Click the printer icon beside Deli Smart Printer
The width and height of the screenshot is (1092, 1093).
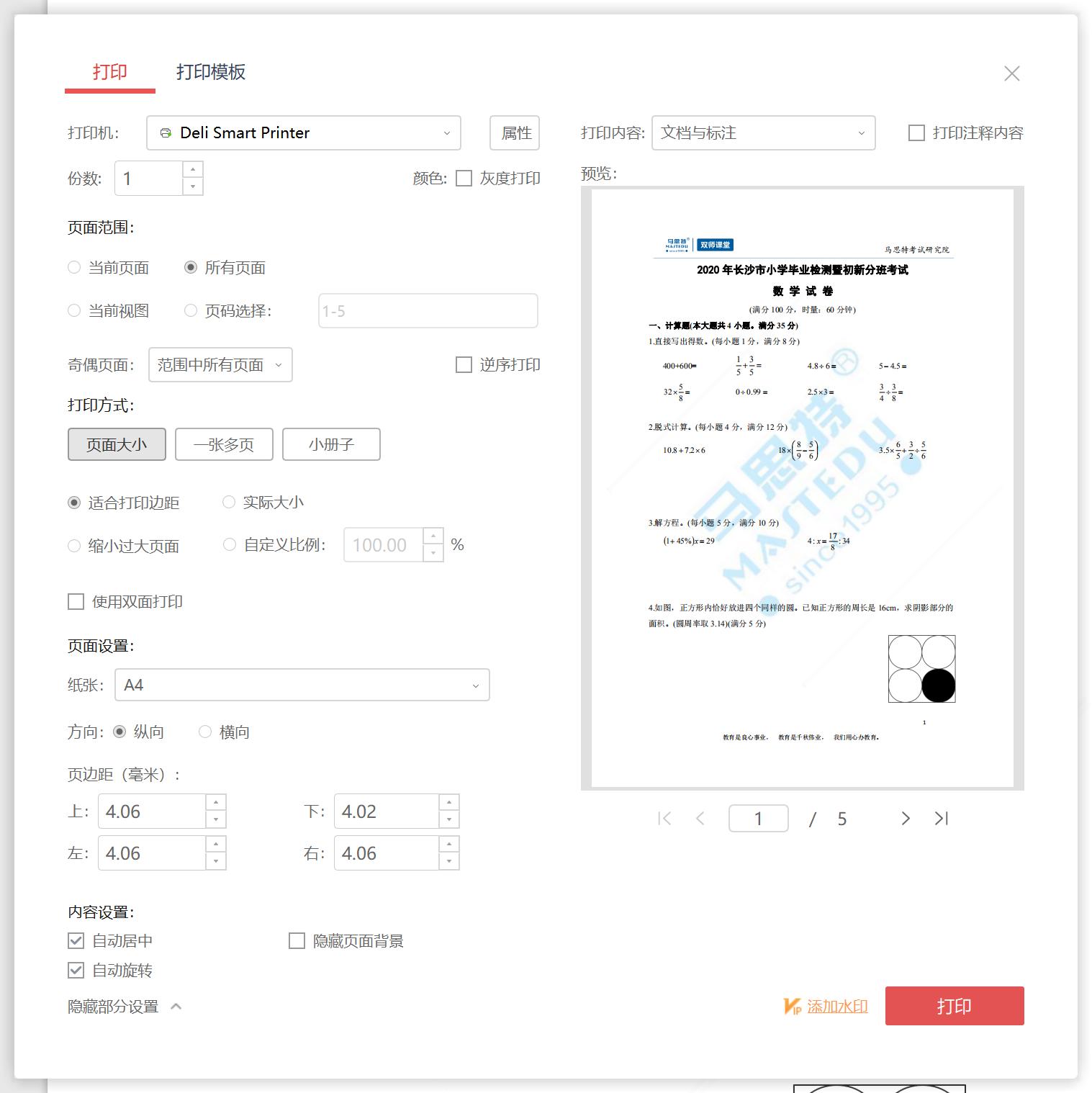coord(166,132)
